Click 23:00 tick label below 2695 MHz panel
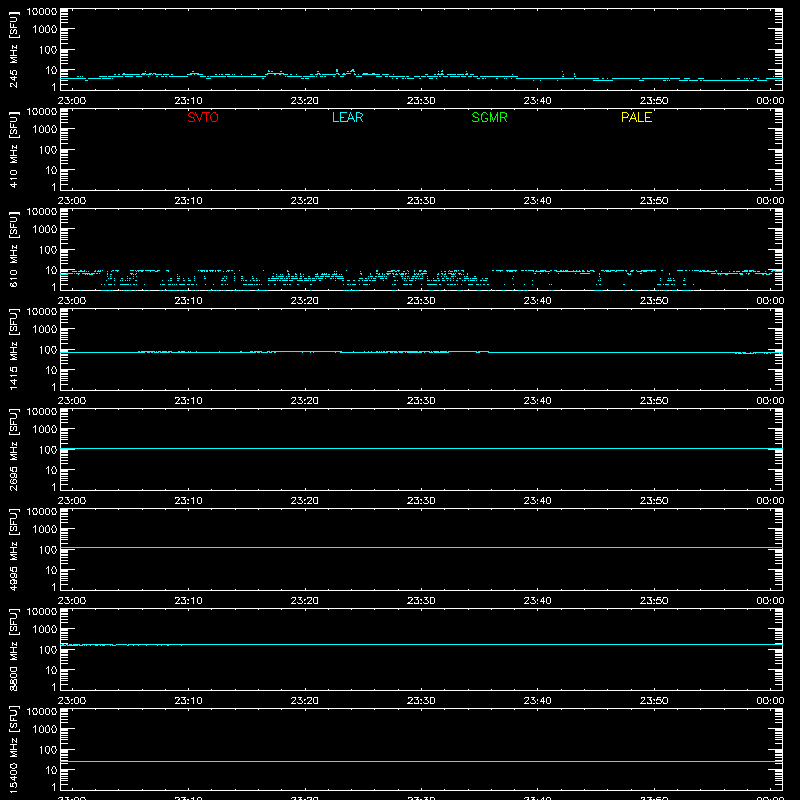800x800 pixels. 72,501
